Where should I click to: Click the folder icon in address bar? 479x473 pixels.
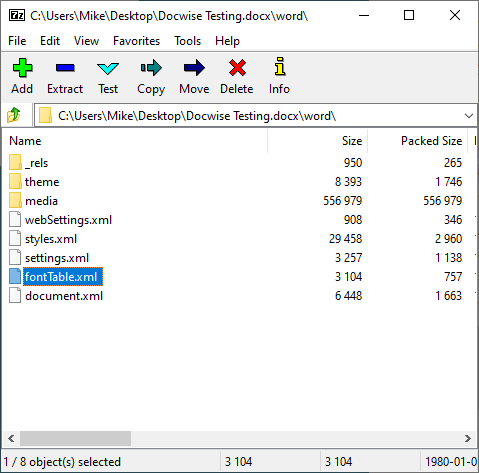[45, 115]
